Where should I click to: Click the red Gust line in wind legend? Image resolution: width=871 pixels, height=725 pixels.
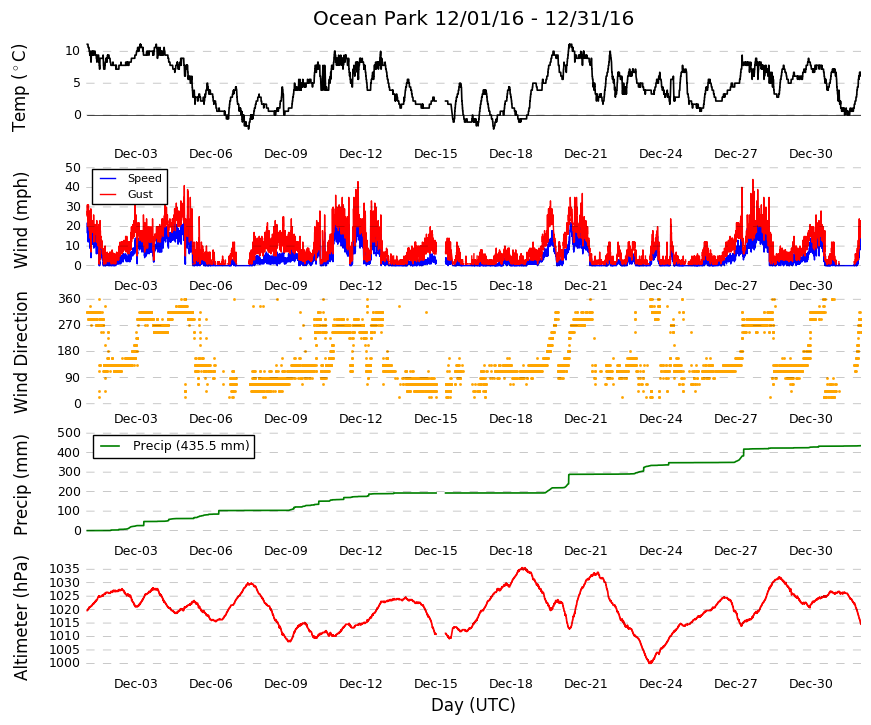[108, 194]
